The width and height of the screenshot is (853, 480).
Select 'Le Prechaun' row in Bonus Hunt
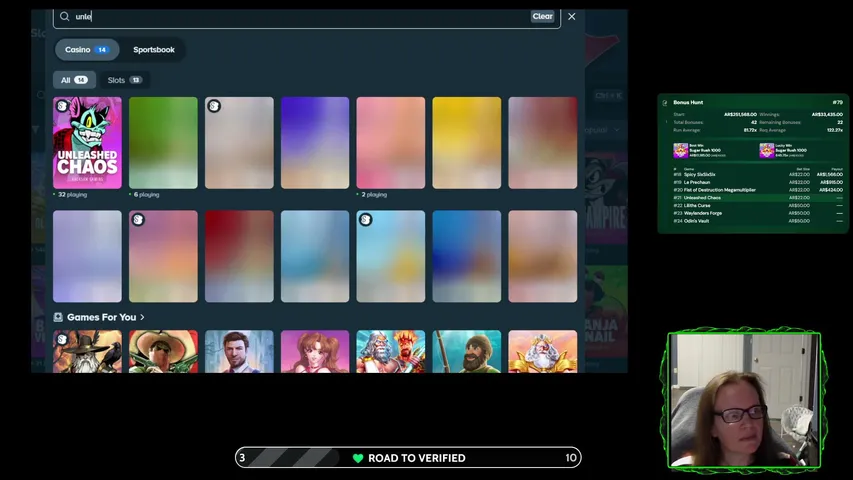(758, 182)
